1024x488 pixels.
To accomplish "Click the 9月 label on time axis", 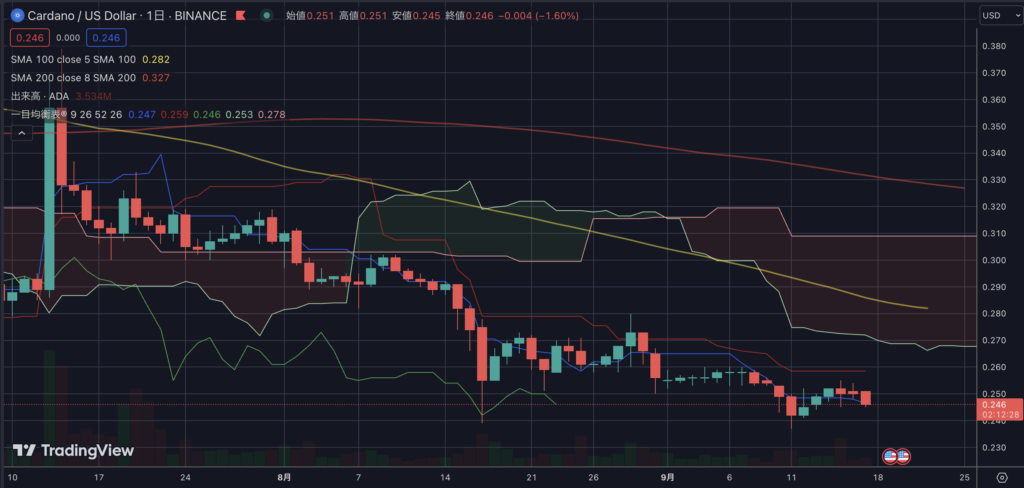I will 666,476.
